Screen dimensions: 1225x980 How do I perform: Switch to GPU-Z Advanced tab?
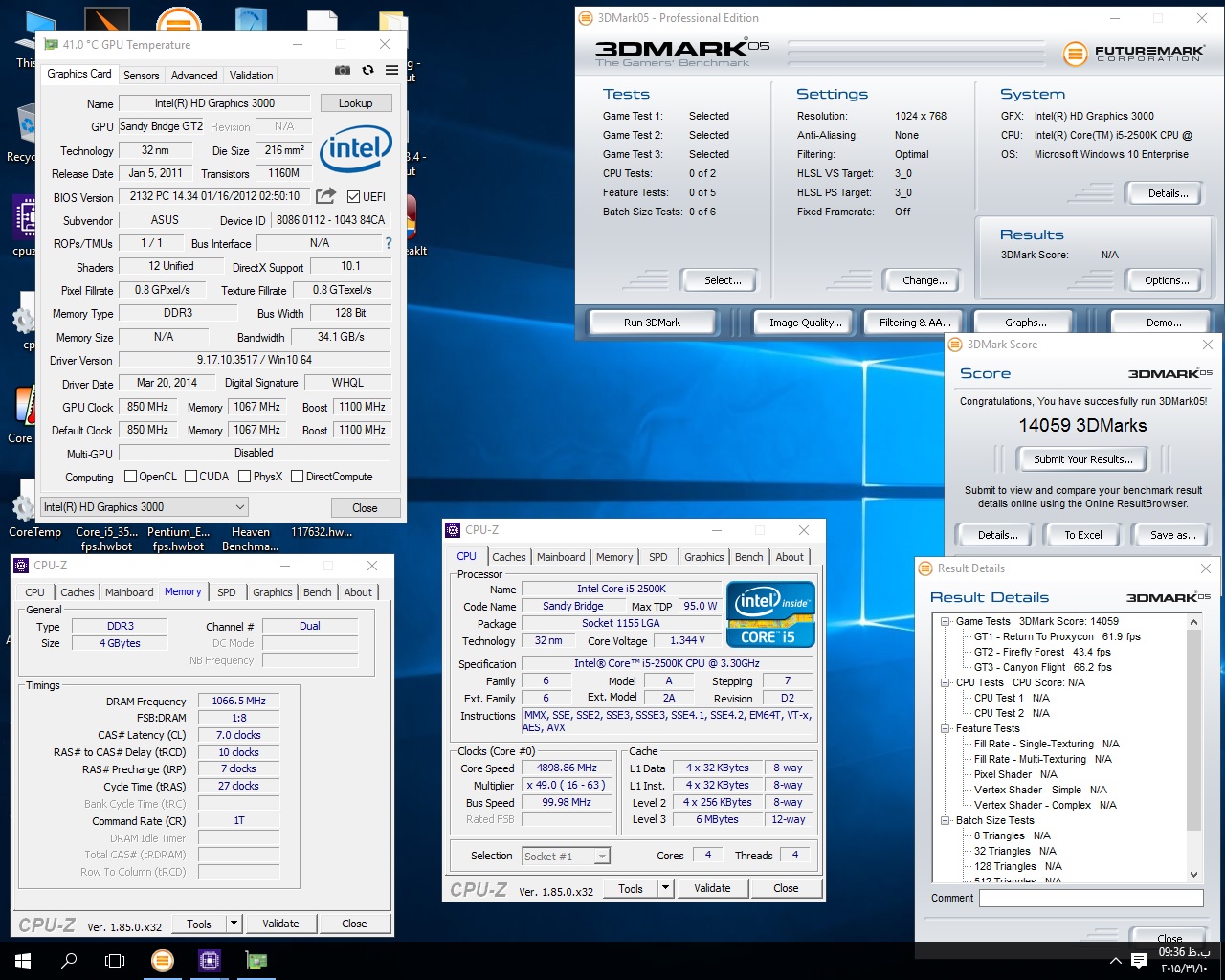click(194, 75)
